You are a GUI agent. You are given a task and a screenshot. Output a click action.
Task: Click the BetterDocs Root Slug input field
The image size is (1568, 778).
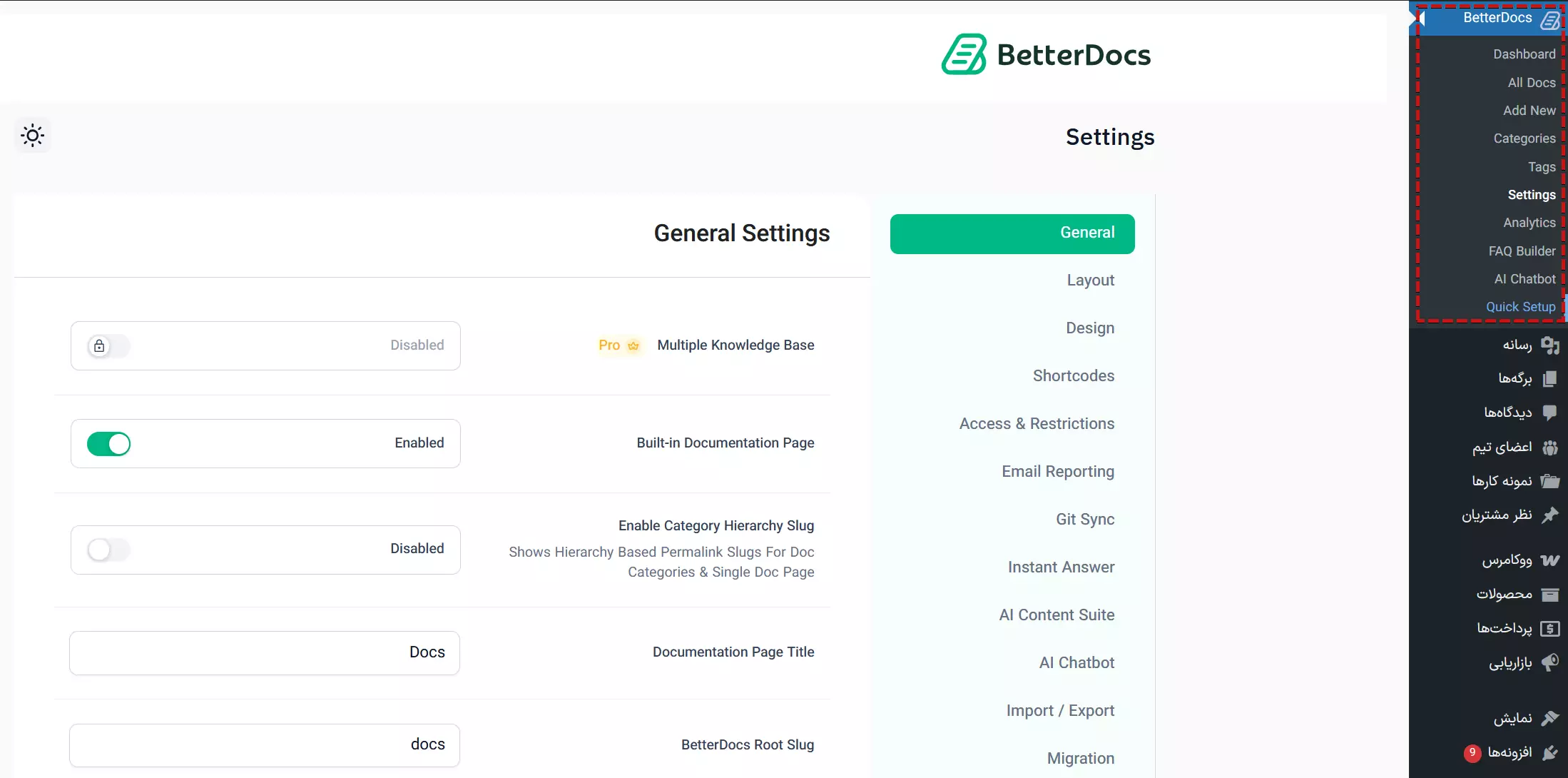click(x=265, y=746)
